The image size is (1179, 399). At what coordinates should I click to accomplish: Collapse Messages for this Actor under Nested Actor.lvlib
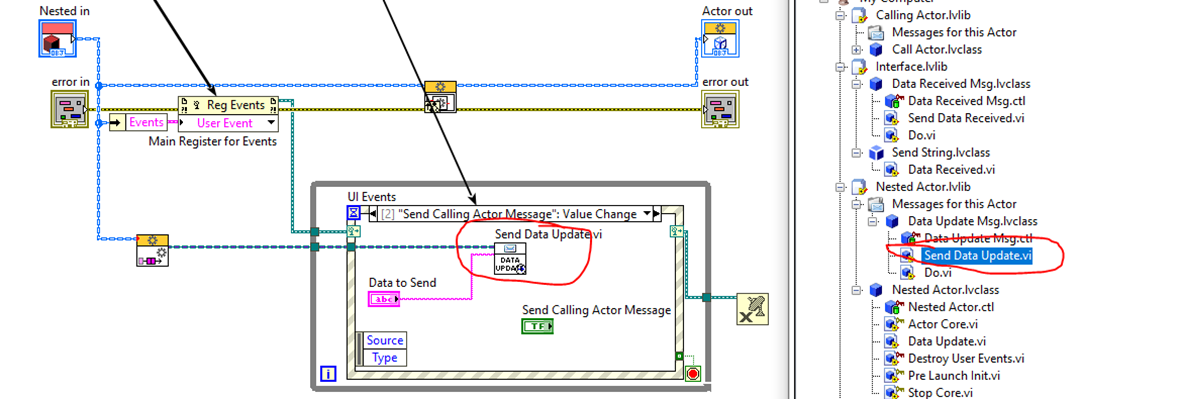(x=856, y=204)
